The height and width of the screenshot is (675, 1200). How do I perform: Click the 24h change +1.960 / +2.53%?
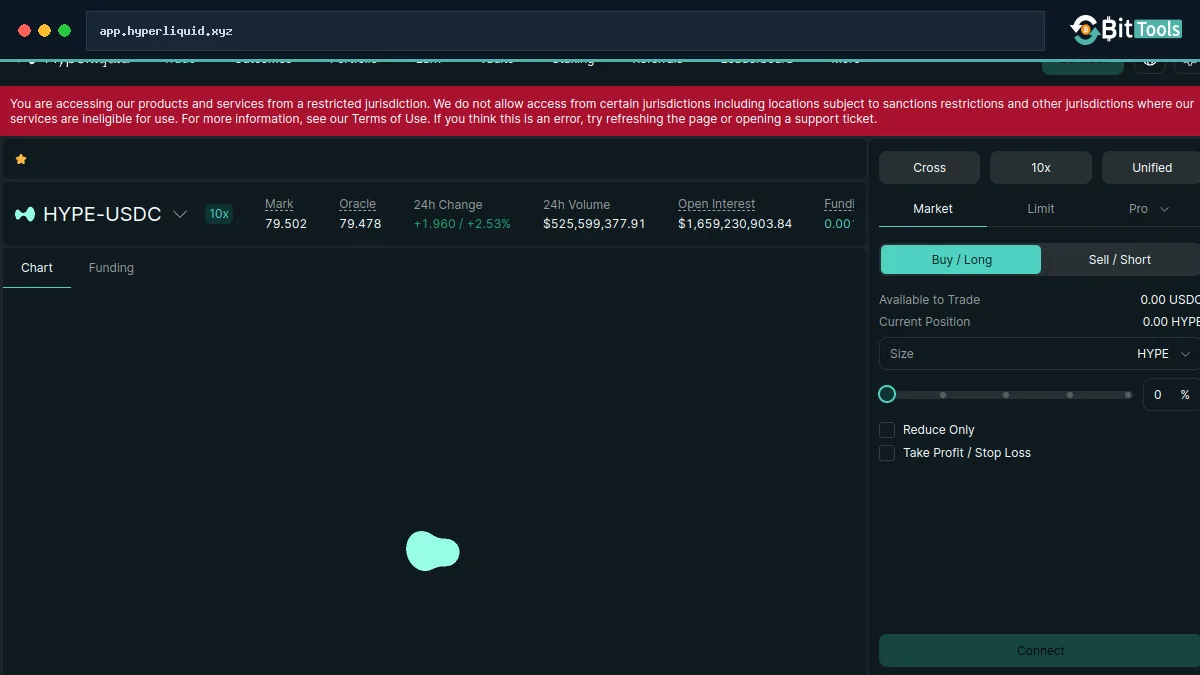pos(462,224)
